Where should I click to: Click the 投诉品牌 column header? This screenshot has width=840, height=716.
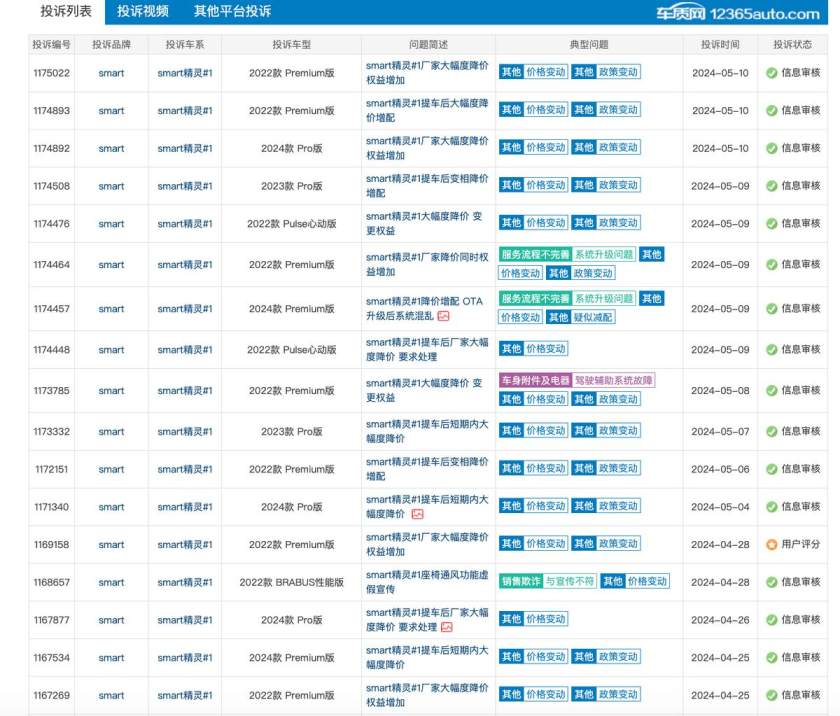[111, 44]
